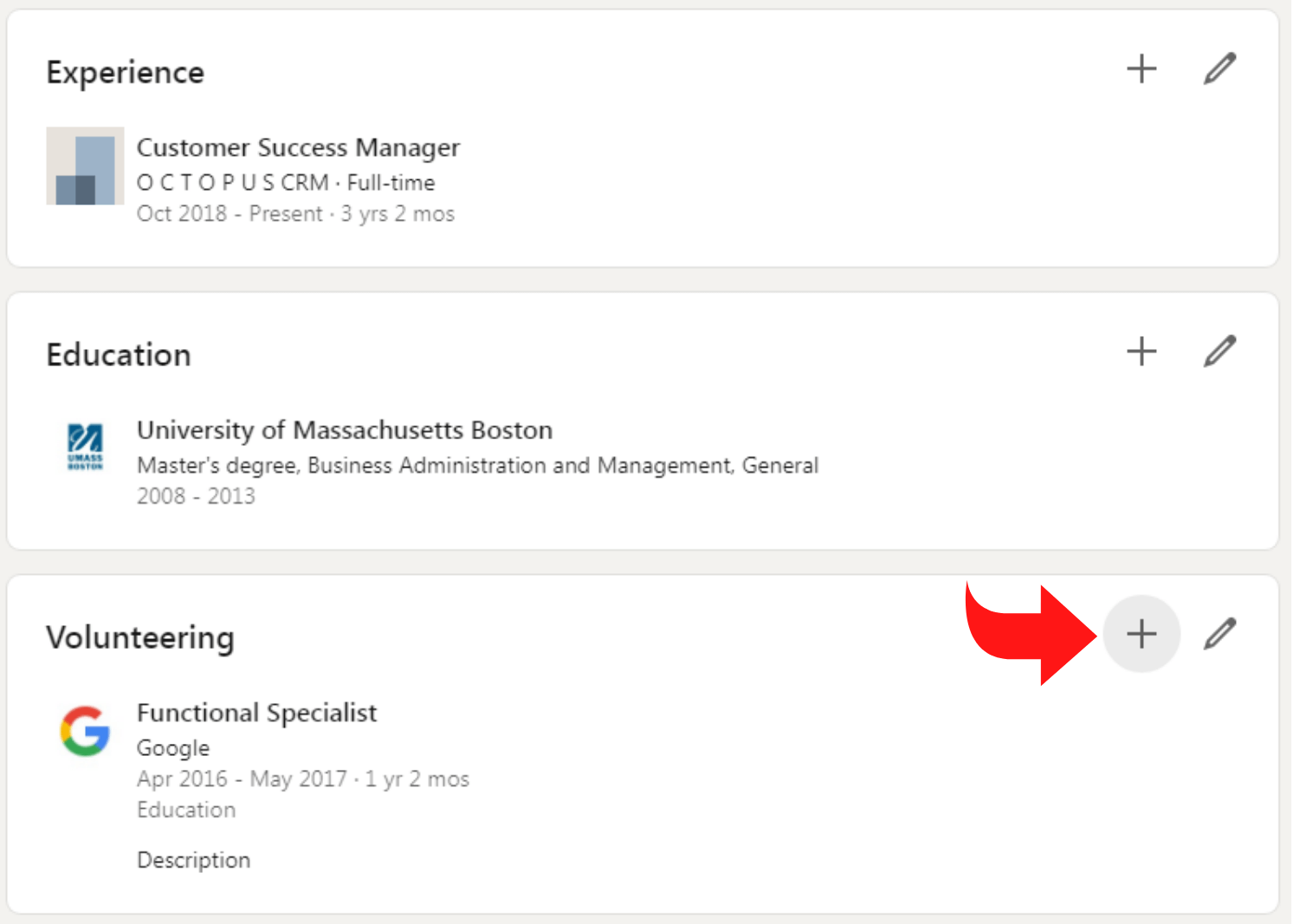Add a new Education entry
The width and height of the screenshot is (1293, 924).
click(x=1141, y=352)
